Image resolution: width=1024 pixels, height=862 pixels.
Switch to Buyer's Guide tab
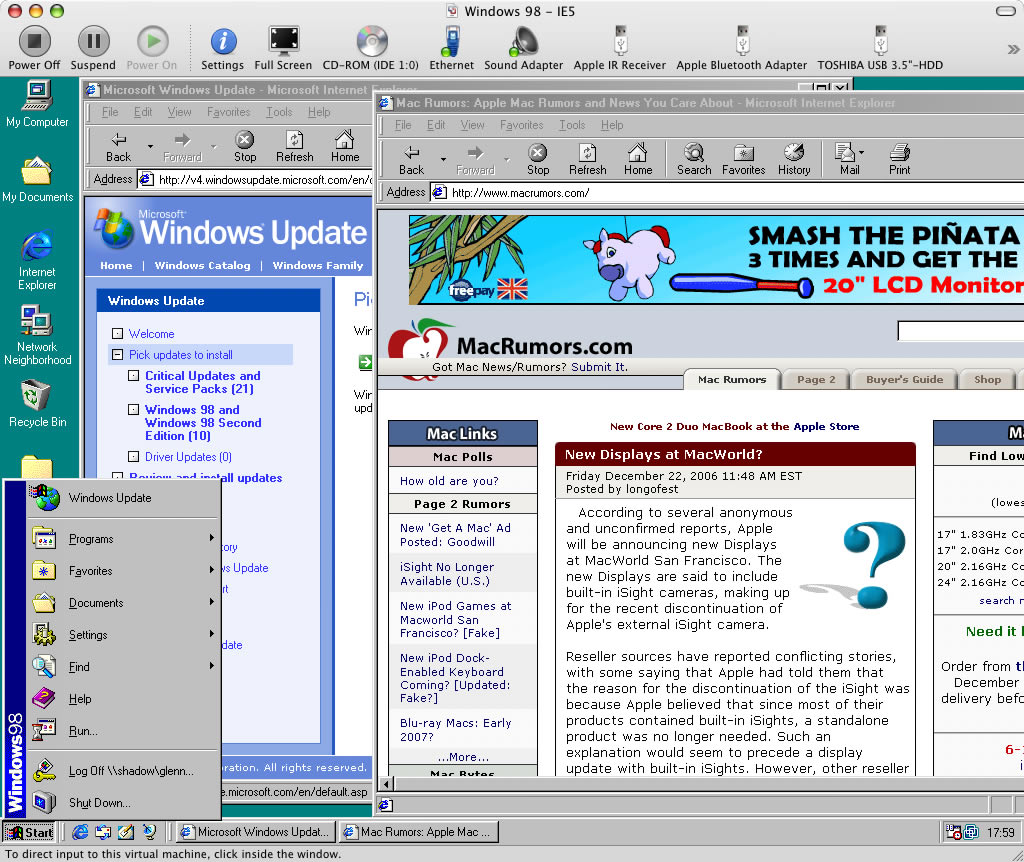904,379
